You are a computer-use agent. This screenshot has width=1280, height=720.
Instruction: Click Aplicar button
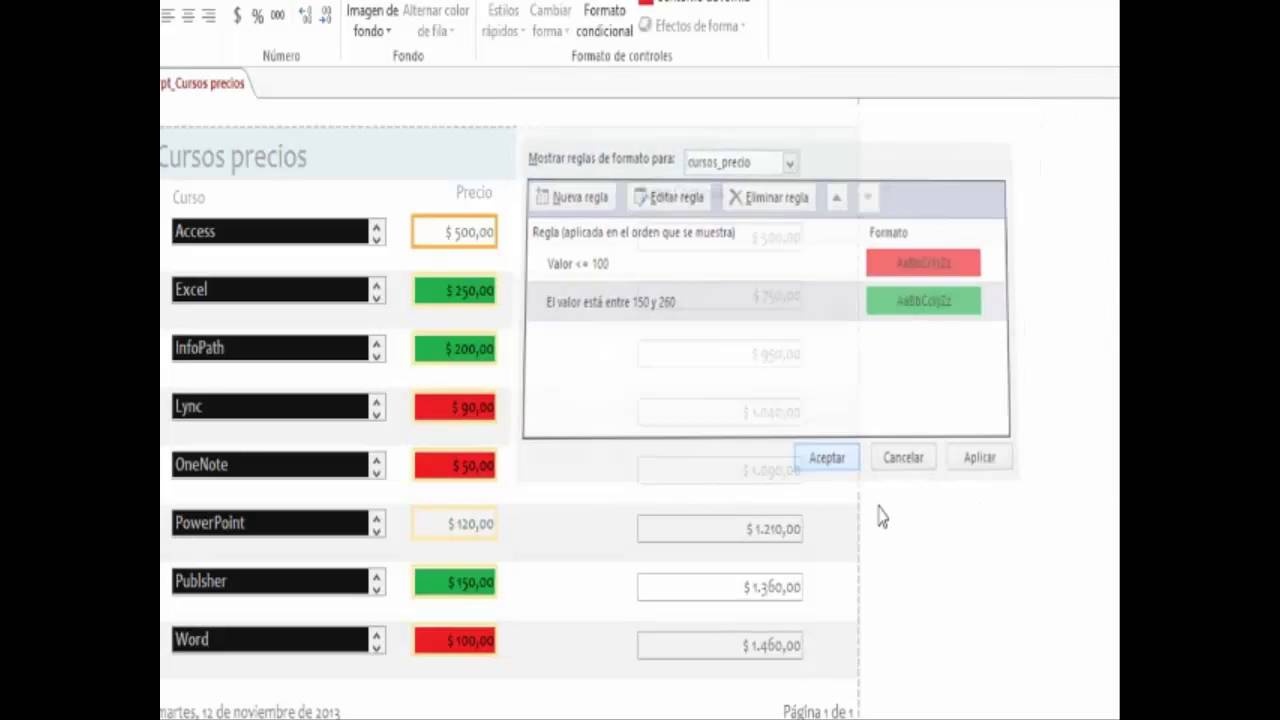(x=980, y=457)
